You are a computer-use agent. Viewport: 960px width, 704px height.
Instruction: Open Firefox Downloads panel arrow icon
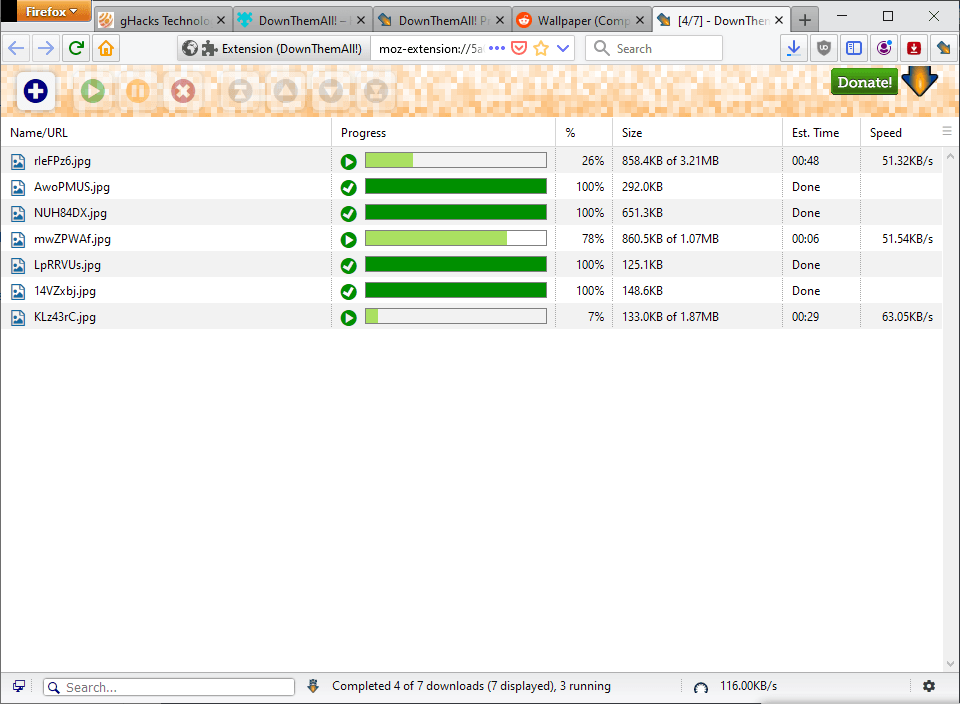click(793, 48)
